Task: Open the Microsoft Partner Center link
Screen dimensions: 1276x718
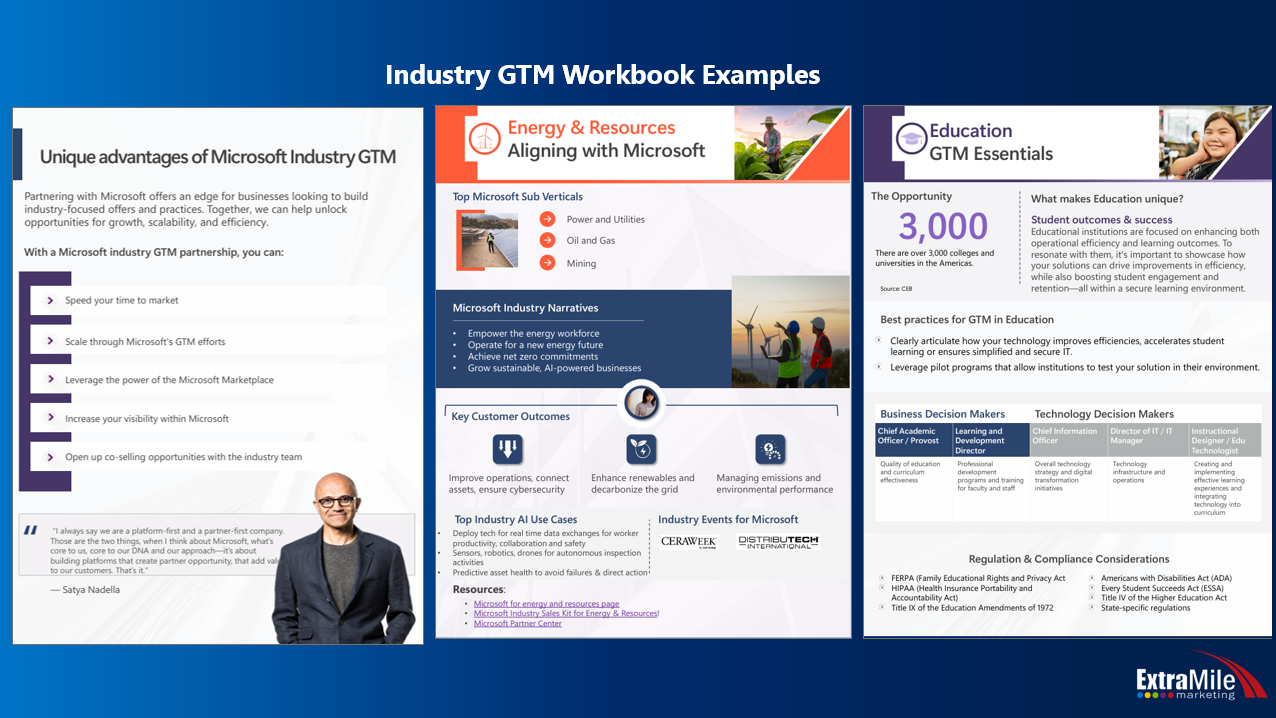Action: [518, 623]
